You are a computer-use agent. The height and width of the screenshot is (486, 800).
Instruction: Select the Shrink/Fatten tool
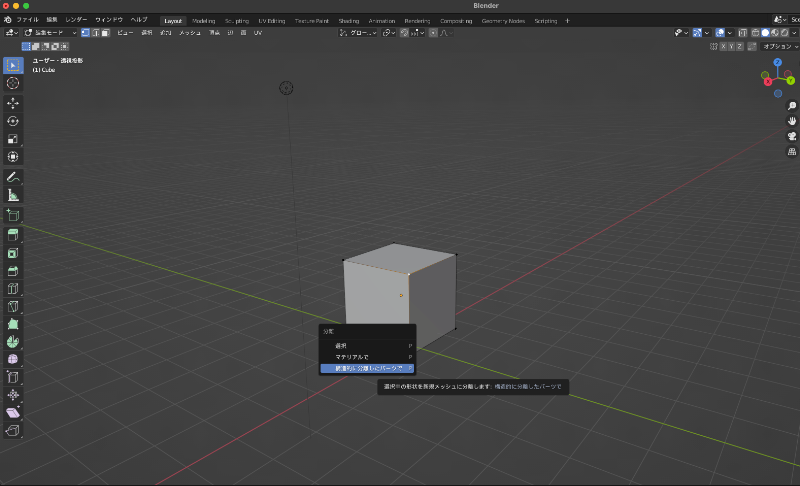click(x=13, y=395)
